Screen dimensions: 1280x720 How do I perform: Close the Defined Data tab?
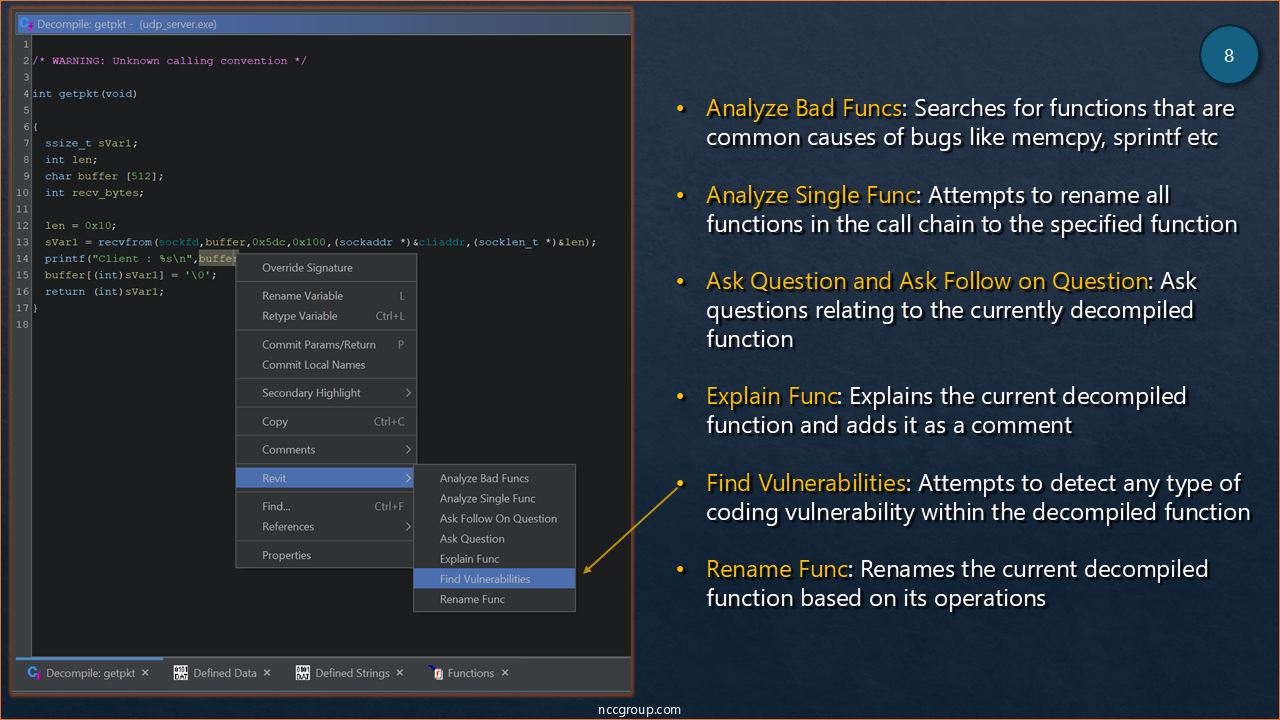point(267,673)
